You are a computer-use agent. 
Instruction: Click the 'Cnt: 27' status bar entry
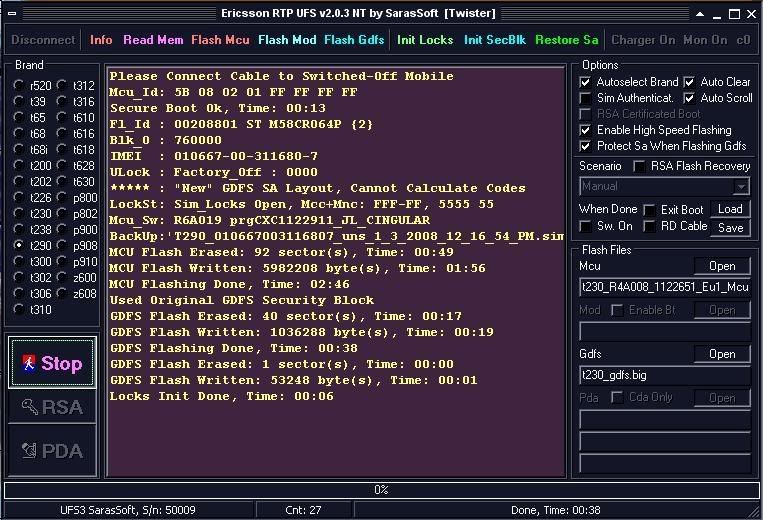point(303,510)
